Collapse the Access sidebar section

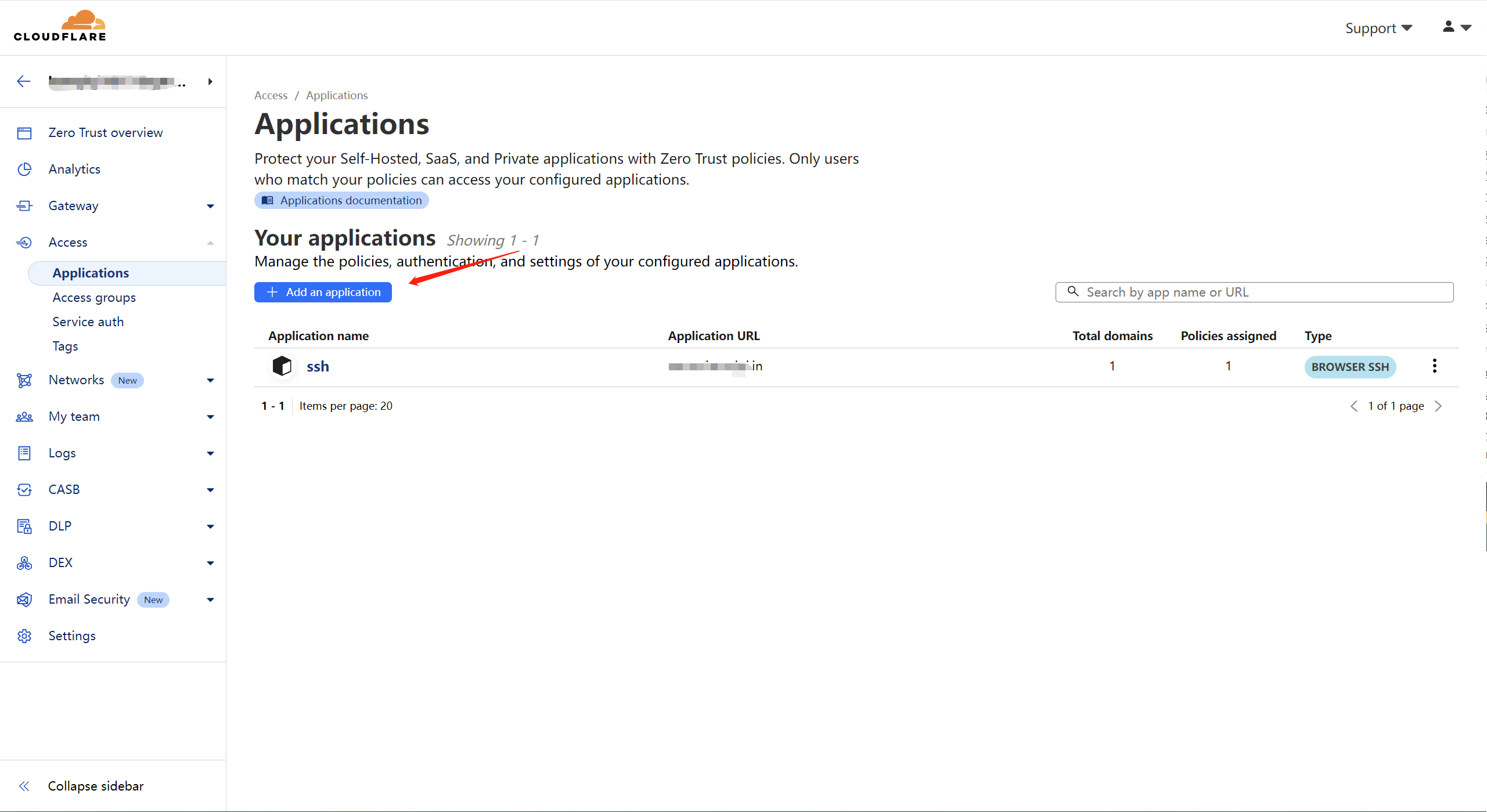[x=210, y=243]
